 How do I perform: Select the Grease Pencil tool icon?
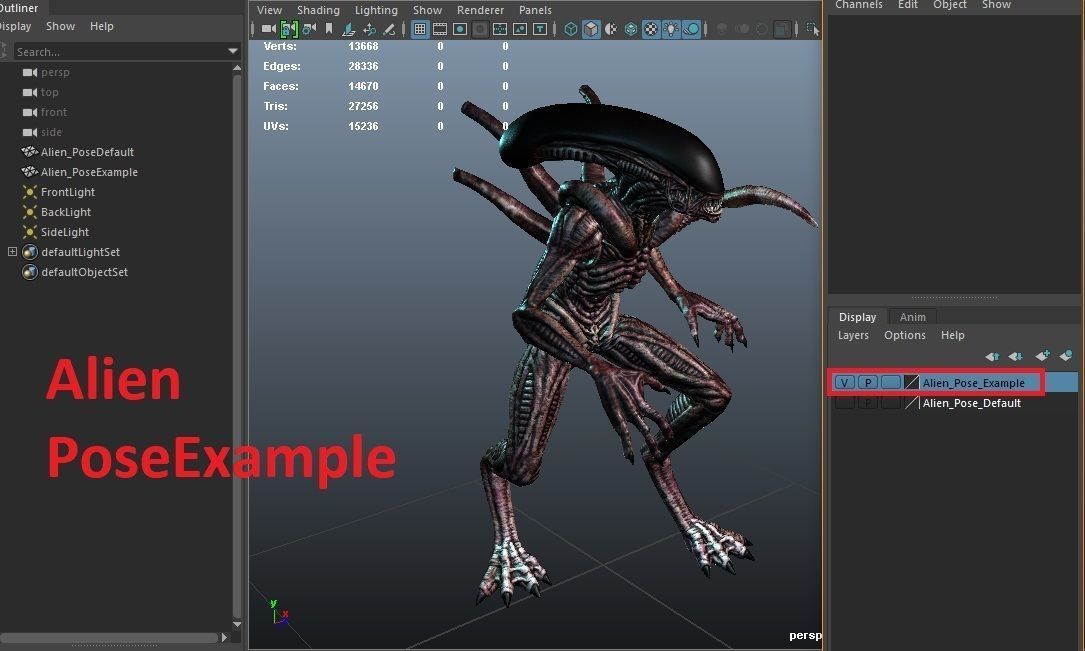pos(389,29)
